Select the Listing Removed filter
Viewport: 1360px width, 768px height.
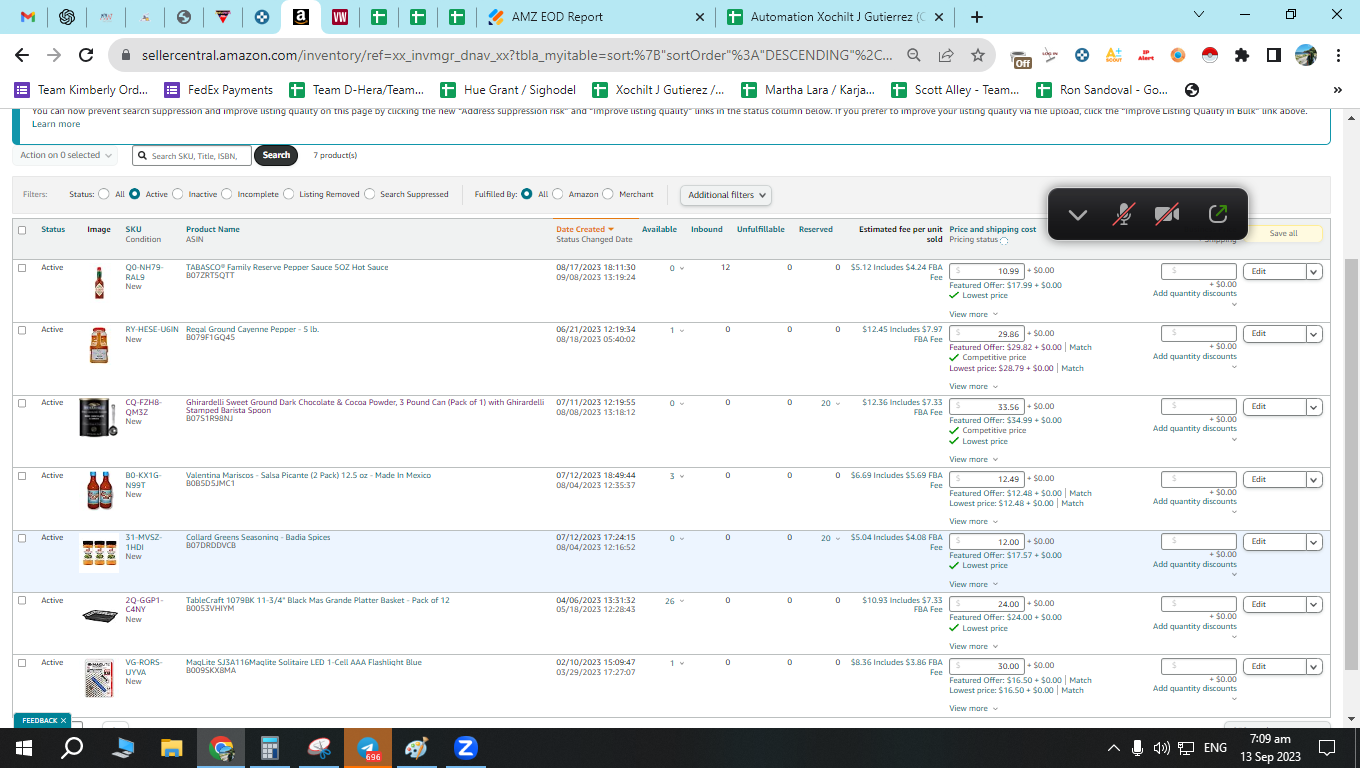point(289,194)
